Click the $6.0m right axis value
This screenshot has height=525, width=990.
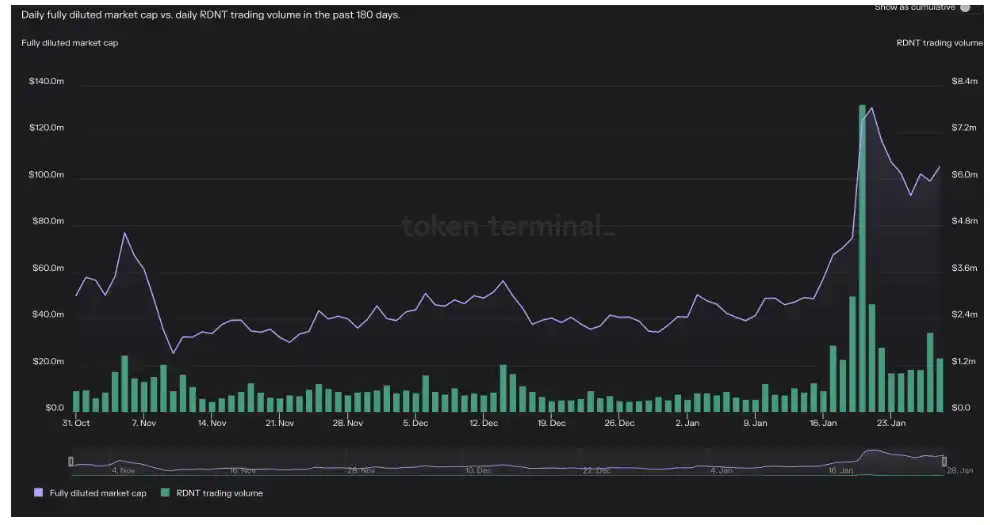(965, 174)
